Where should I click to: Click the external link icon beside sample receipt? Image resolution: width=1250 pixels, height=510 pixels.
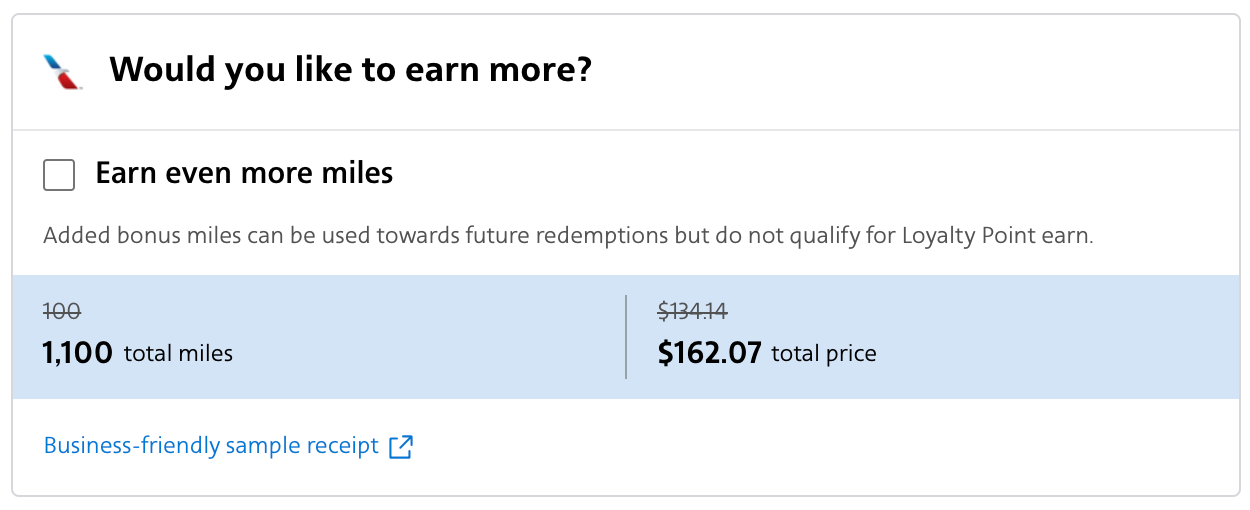(400, 446)
